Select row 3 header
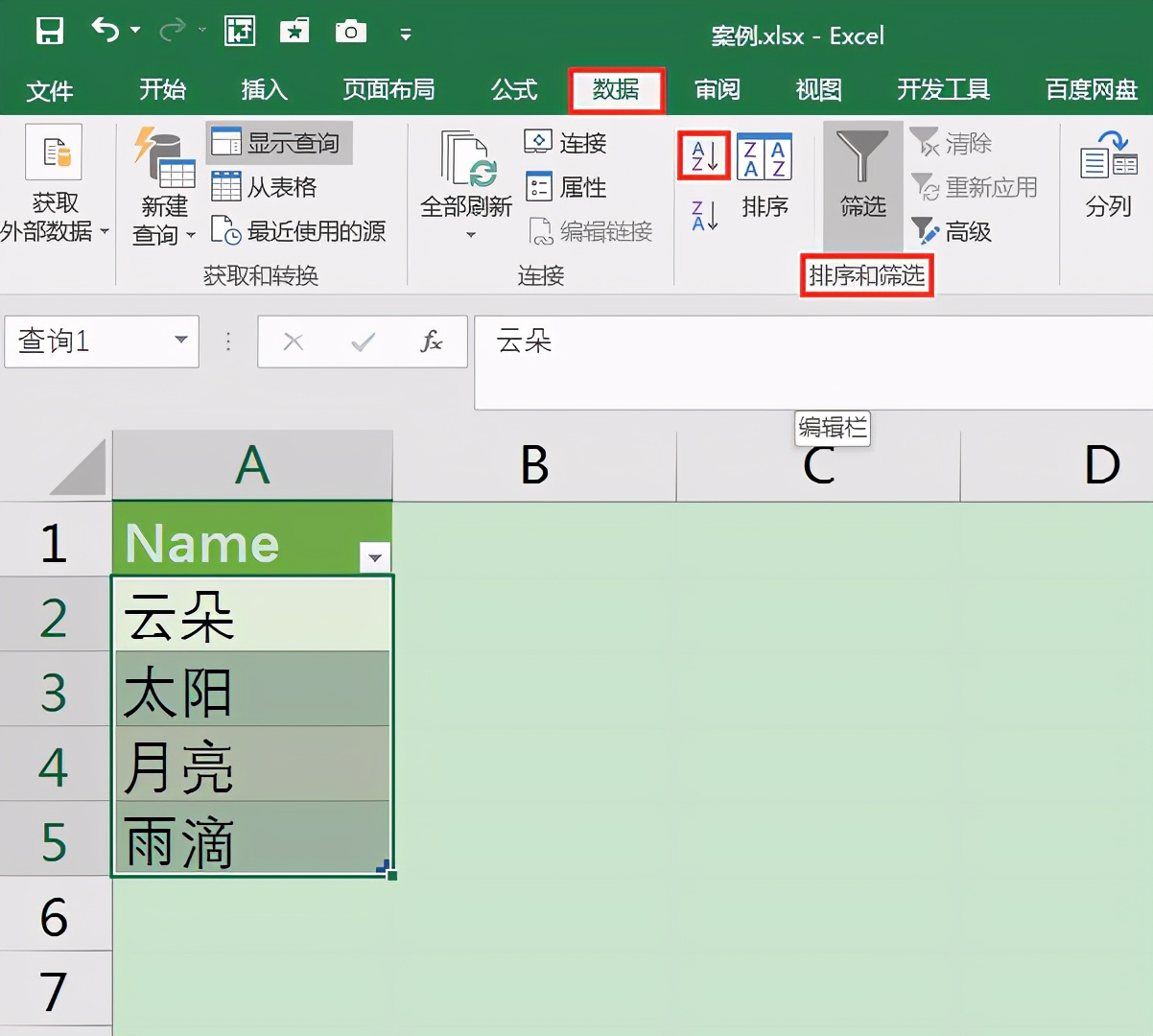Screen dimensions: 1153x1036 (56, 689)
